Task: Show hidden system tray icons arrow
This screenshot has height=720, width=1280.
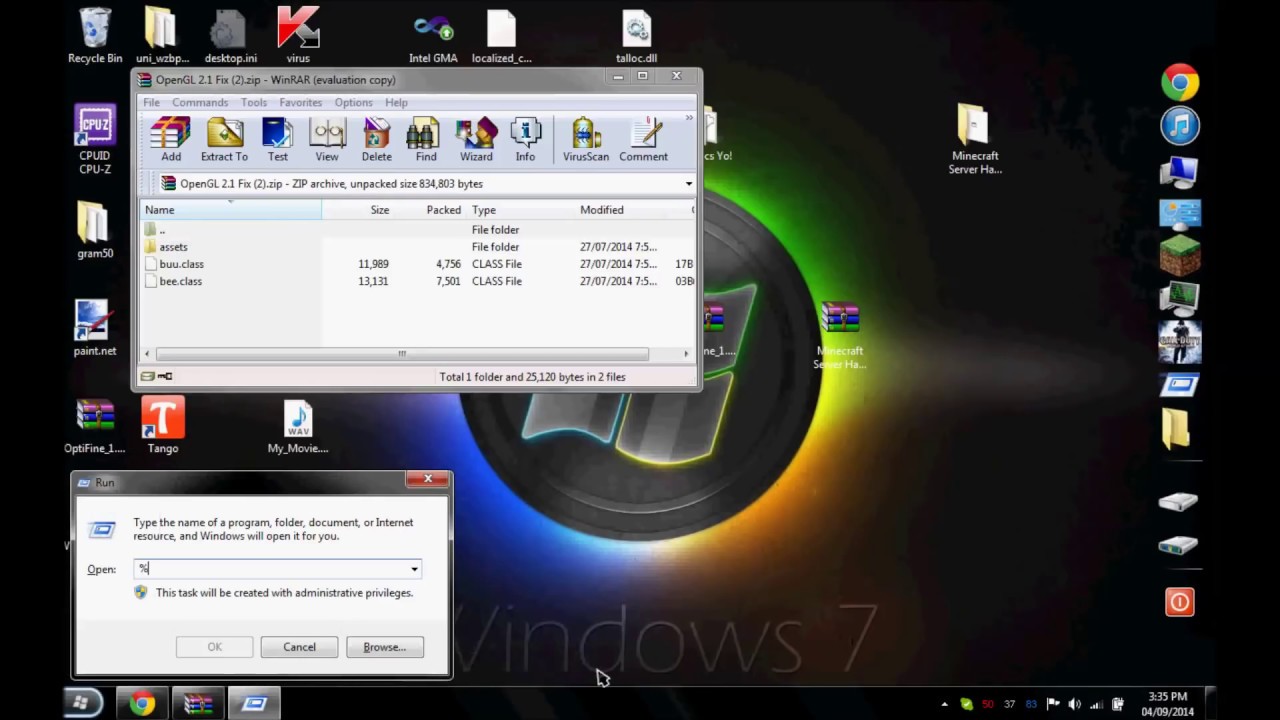Action: (944, 704)
